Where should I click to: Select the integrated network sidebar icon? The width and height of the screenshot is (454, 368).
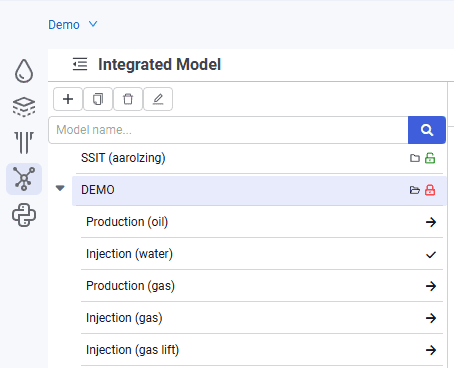pyautogui.click(x=24, y=179)
